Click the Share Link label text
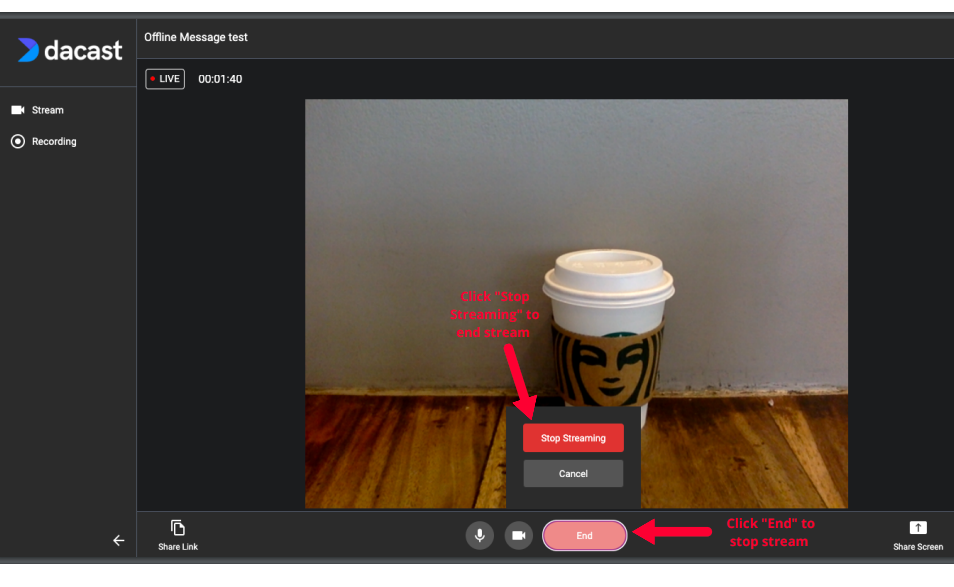954x587 pixels. coord(178,547)
